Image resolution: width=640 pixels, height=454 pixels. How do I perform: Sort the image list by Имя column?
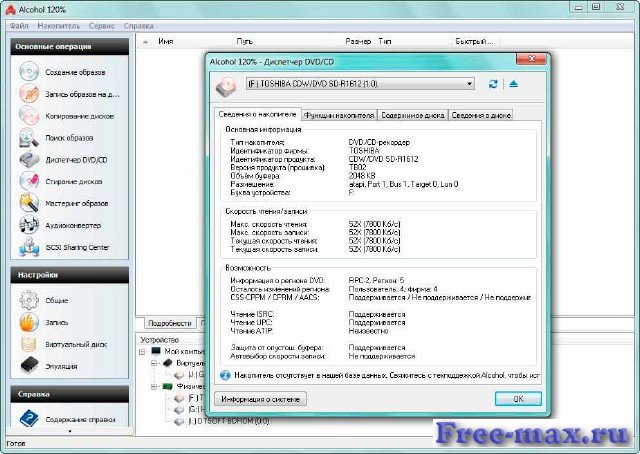point(166,41)
